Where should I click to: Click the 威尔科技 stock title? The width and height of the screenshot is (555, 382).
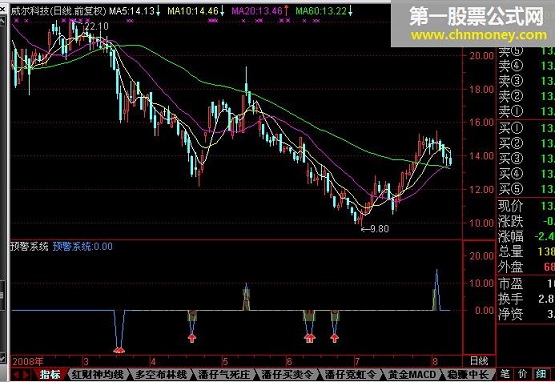[30, 11]
